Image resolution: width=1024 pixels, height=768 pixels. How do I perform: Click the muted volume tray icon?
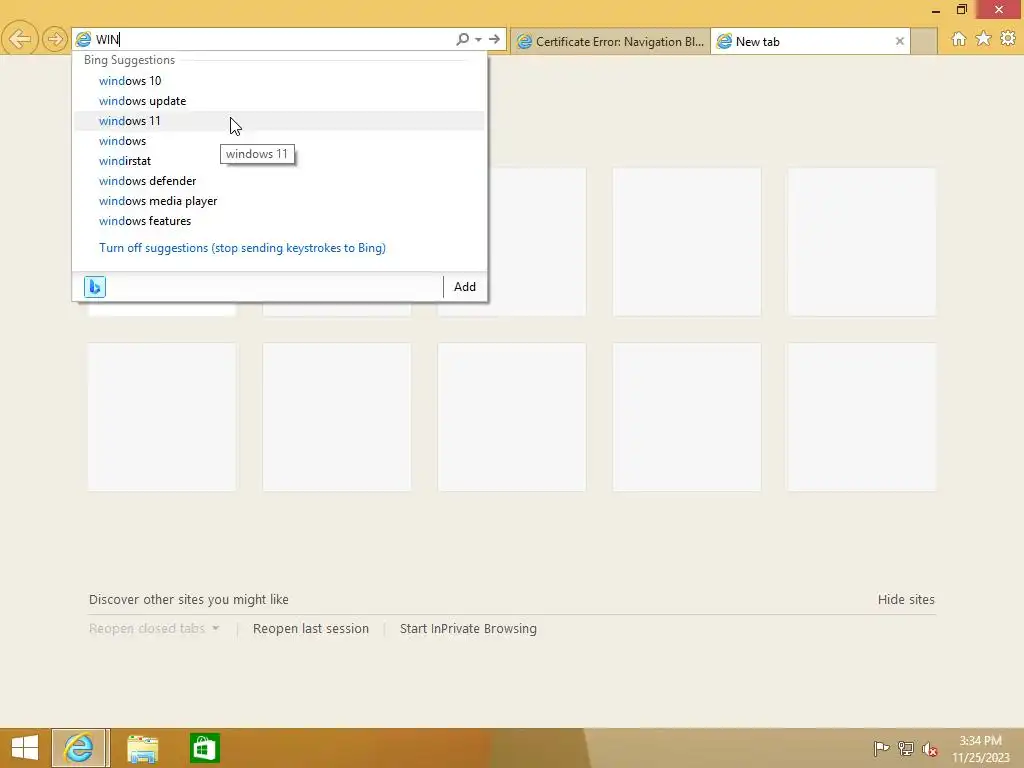(x=929, y=748)
